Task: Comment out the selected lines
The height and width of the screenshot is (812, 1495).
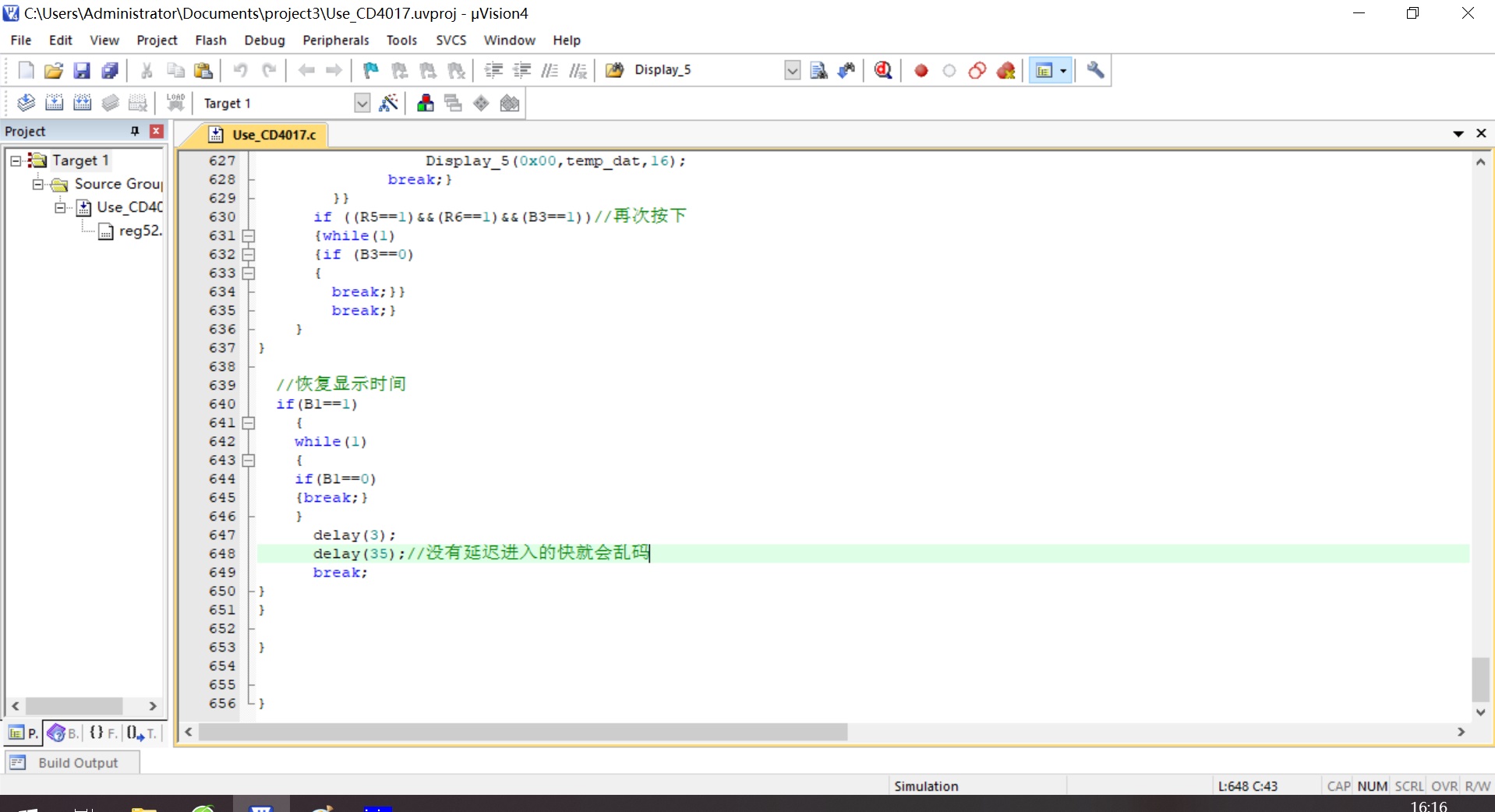Action: tap(550, 70)
